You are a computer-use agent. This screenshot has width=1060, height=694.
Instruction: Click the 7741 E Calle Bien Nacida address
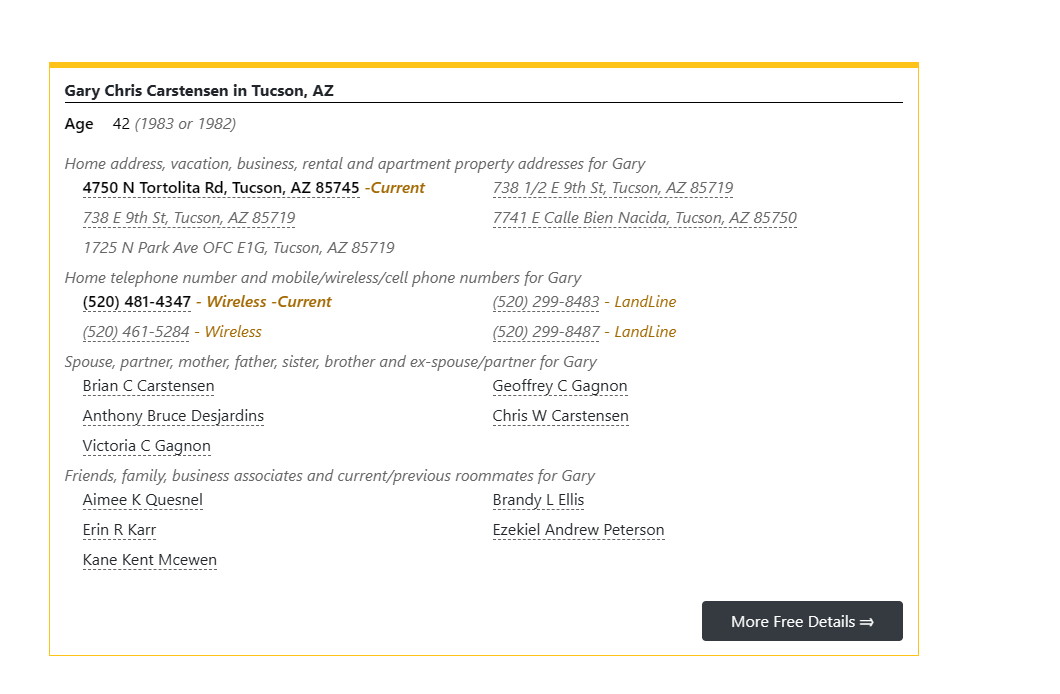(x=644, y=218)
